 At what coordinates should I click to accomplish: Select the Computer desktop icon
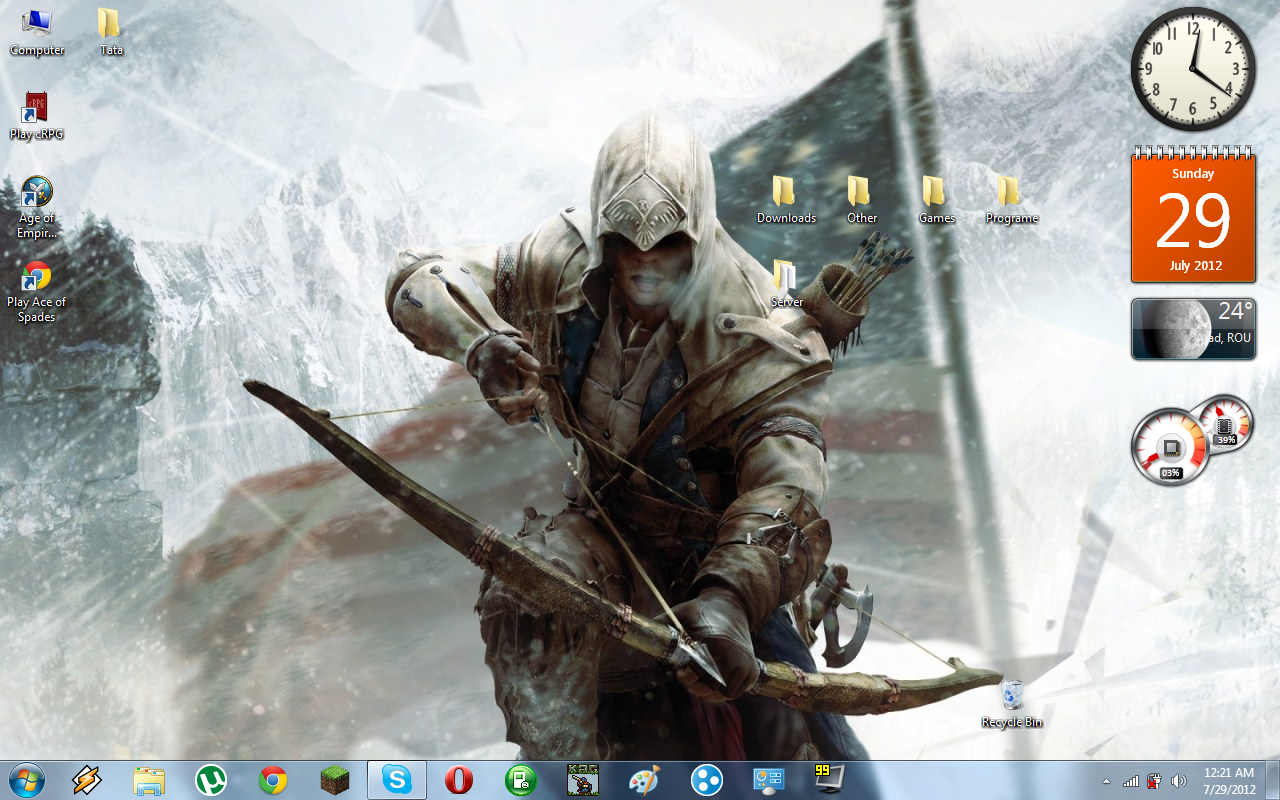pyautogui.click(x=36, y=32)
